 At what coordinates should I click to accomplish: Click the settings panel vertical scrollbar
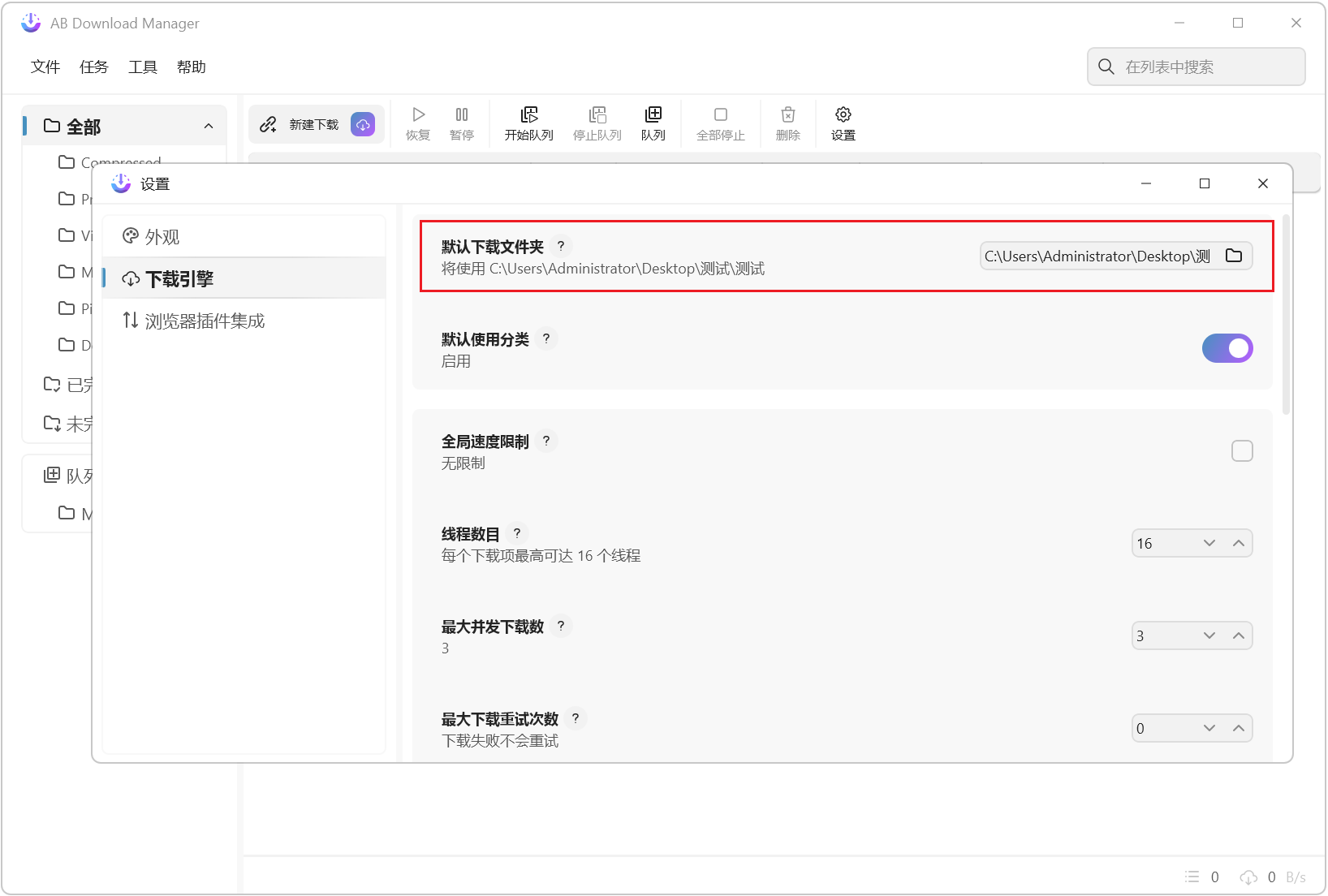[x=1286, y=315]
